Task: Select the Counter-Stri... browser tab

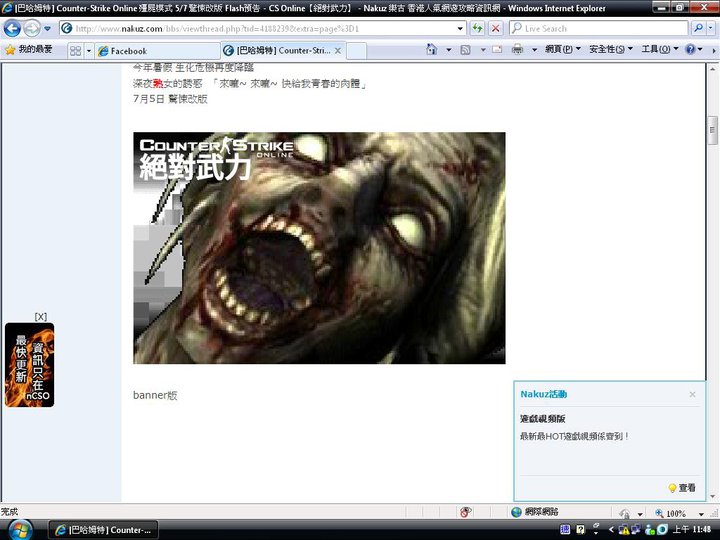Action: coord(282,51)
